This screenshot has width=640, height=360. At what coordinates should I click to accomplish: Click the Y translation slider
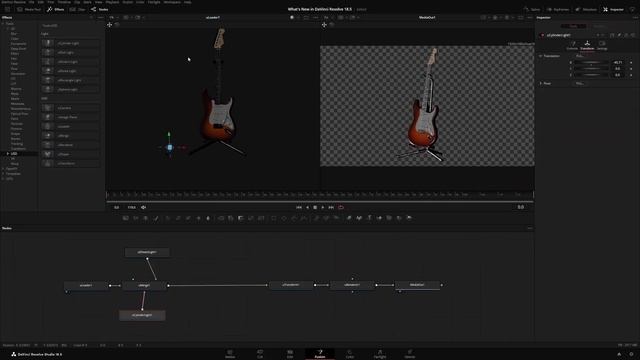(x=591, y=69)
